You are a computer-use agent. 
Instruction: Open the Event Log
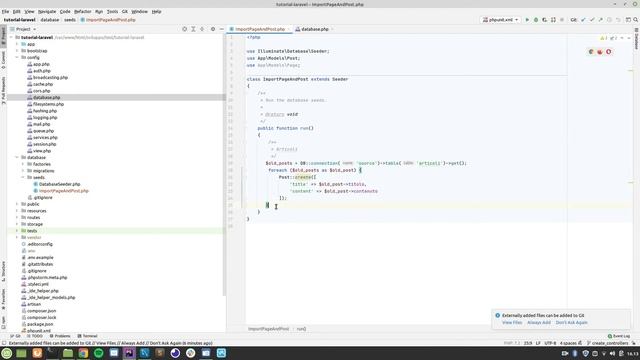click(619, 336)
